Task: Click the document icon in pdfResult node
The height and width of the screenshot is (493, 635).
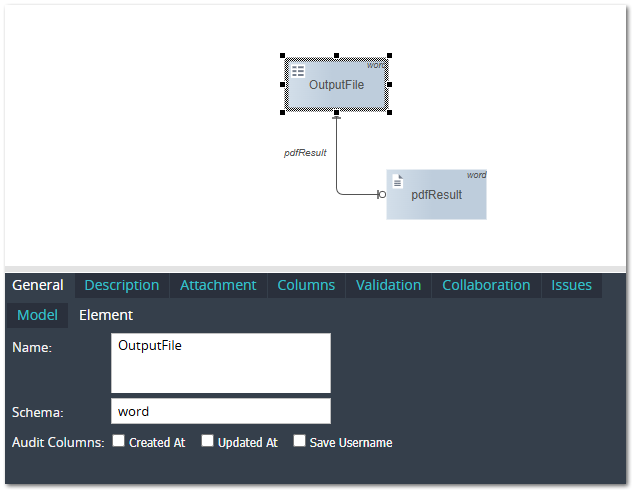Action: tap(398, 181)
